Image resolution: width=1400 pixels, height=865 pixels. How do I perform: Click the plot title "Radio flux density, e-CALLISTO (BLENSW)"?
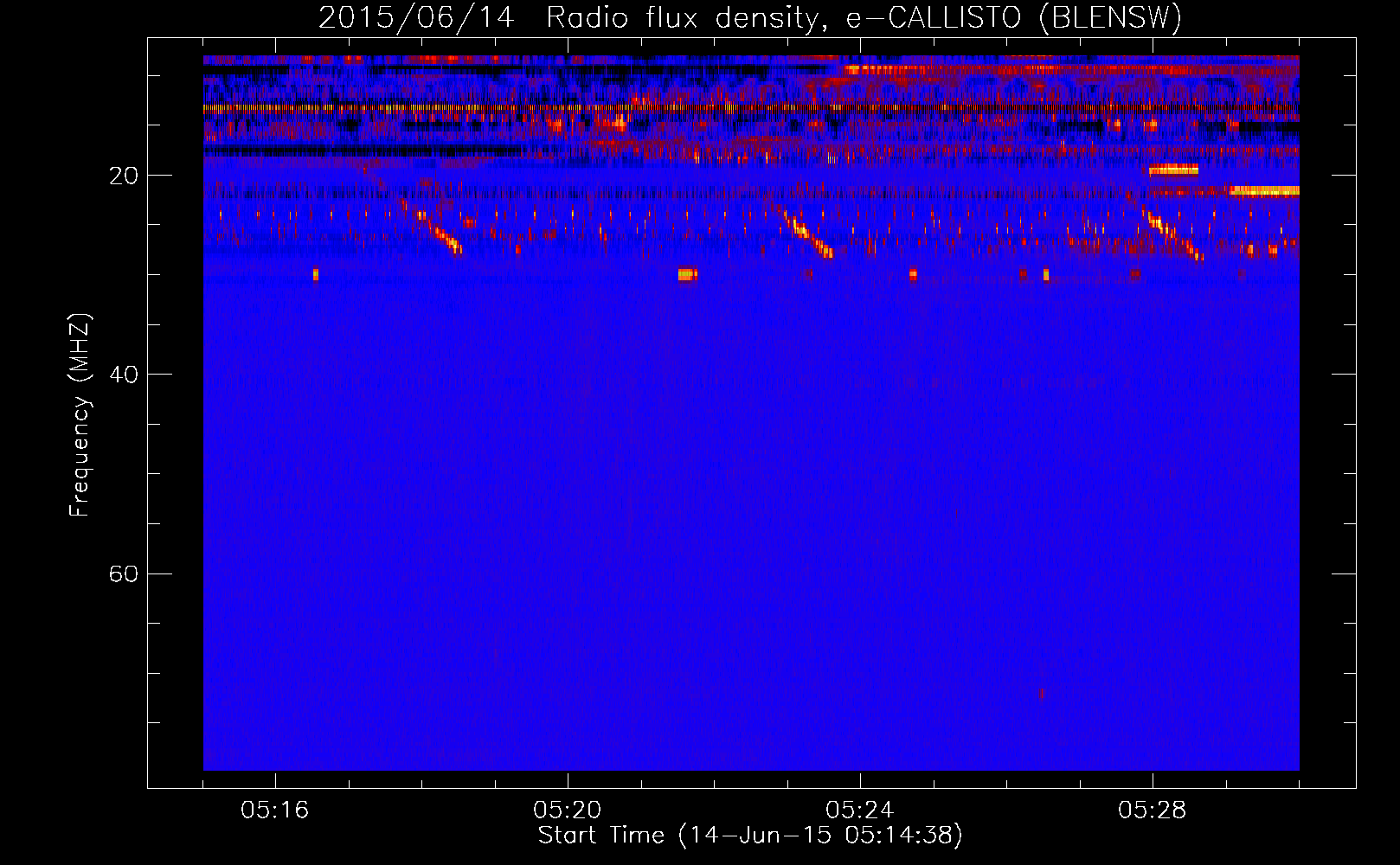click(x=864, y=18)
